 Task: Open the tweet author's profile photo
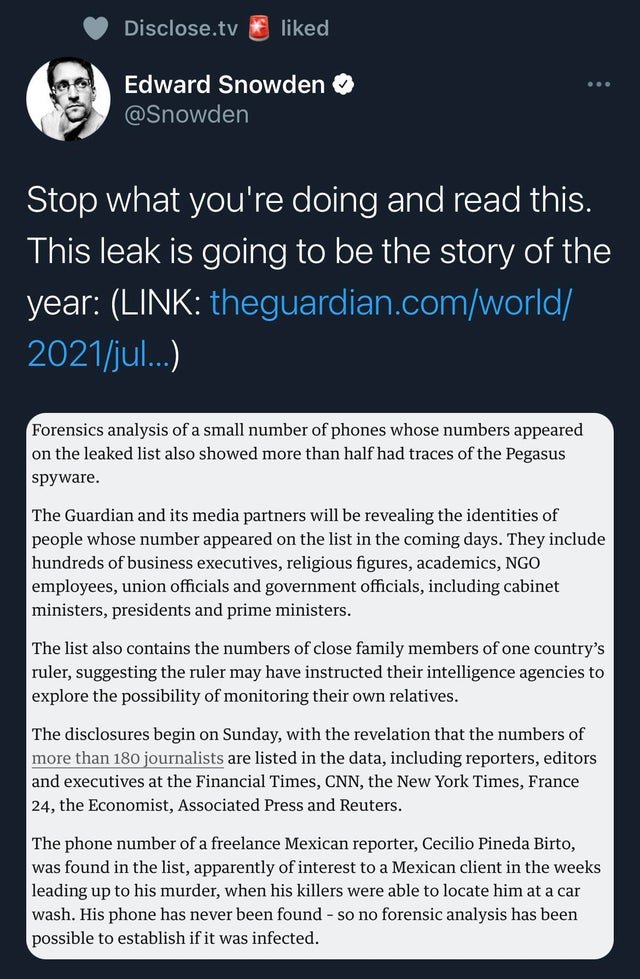pyautogui.click(x=67, y=99)
